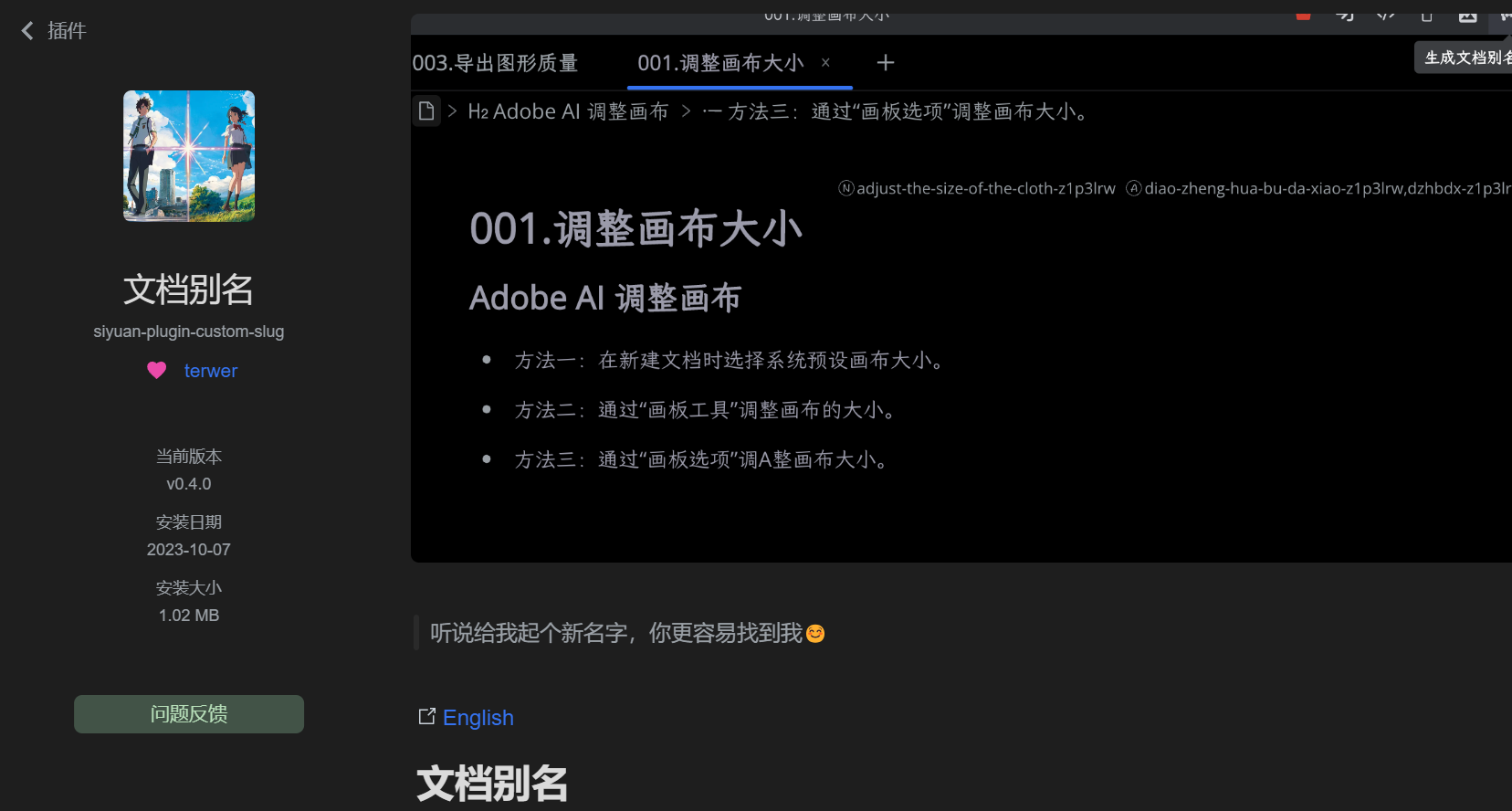Click the pink heart sponsor icon

[x=157, y=371]
